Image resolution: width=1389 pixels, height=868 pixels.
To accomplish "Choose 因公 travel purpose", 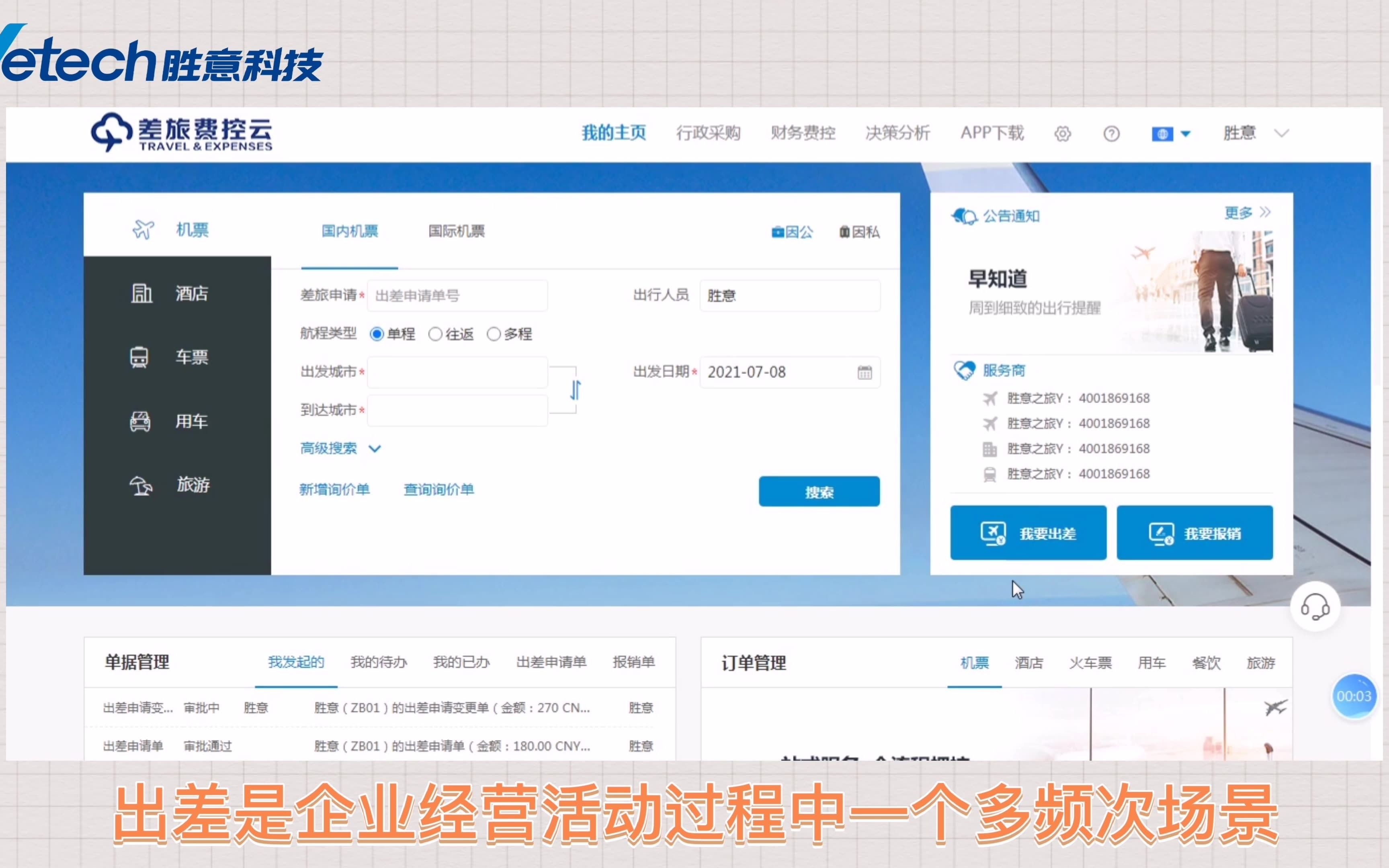I will click(792, 232).
